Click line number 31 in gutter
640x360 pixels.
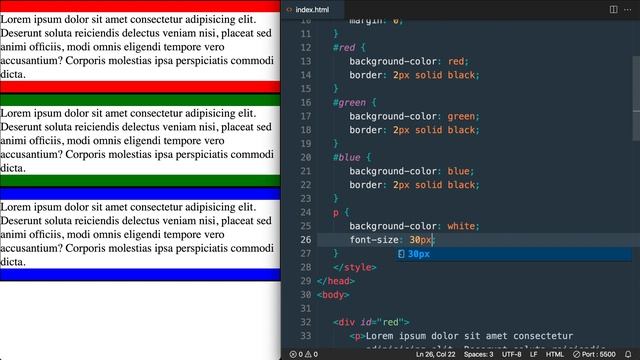click(305, 308)
